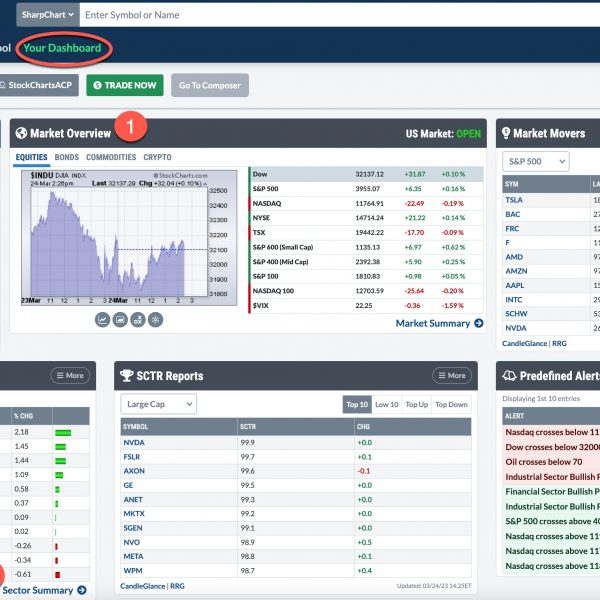Open SGEN in SCTR Reports

click(x=133, y=528)
